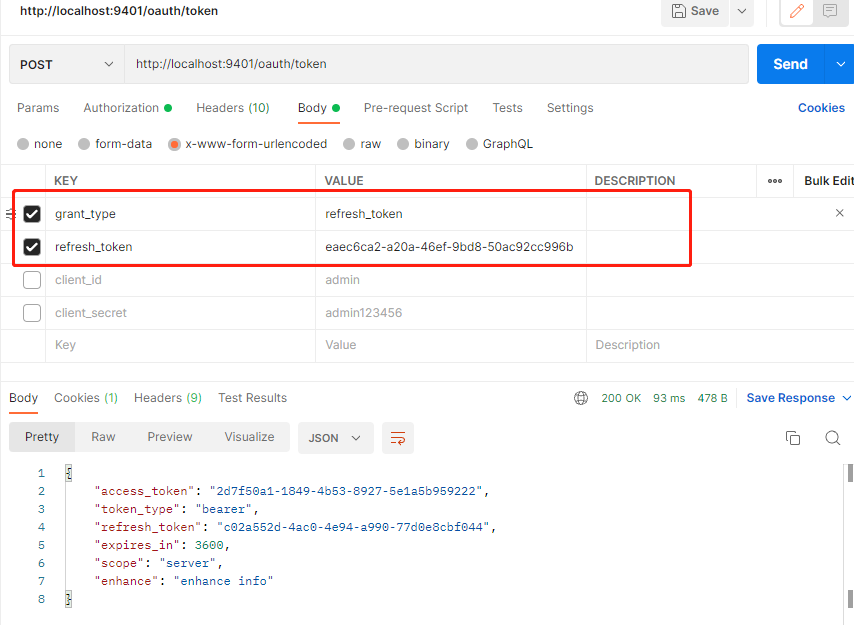Click the pencil edit icon
This screenshot has height=625, width=854.
click(x=797, y=11)
